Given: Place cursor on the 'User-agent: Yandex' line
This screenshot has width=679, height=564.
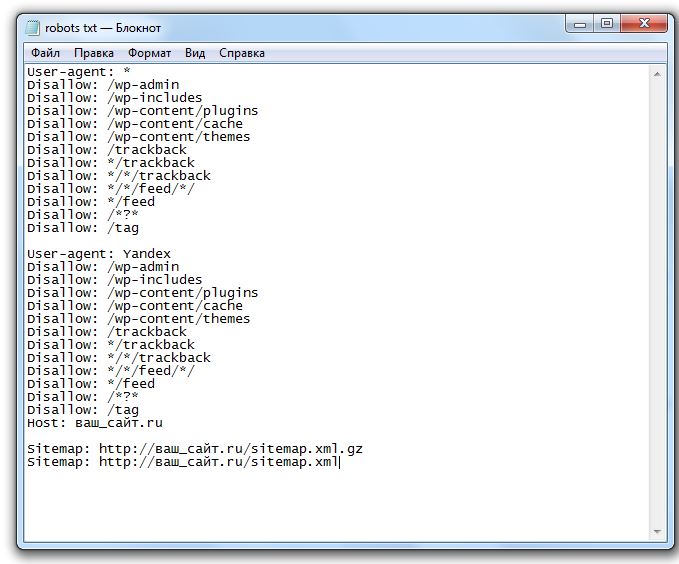Looking at the screenshot, I should (99, 254).
